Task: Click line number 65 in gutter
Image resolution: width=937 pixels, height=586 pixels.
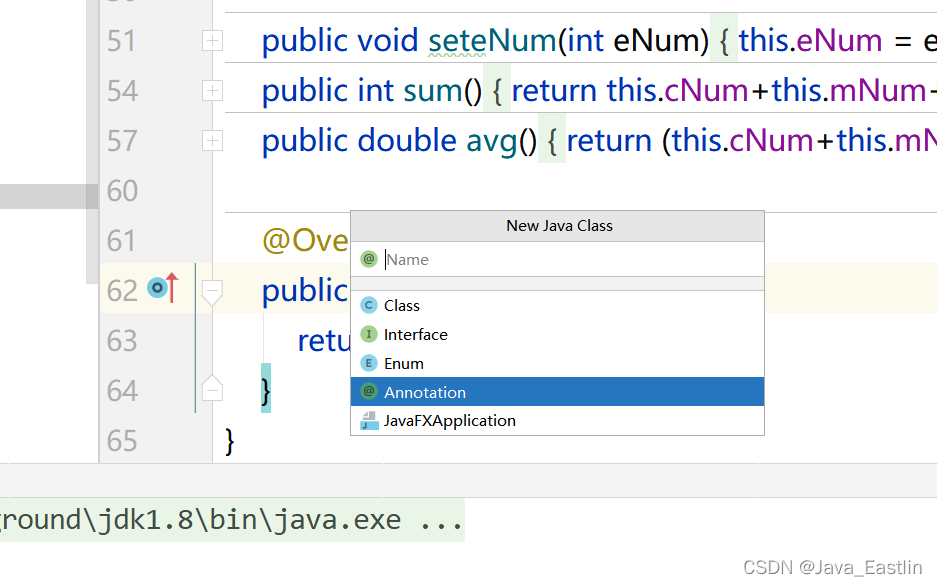Action: (122, 441)
